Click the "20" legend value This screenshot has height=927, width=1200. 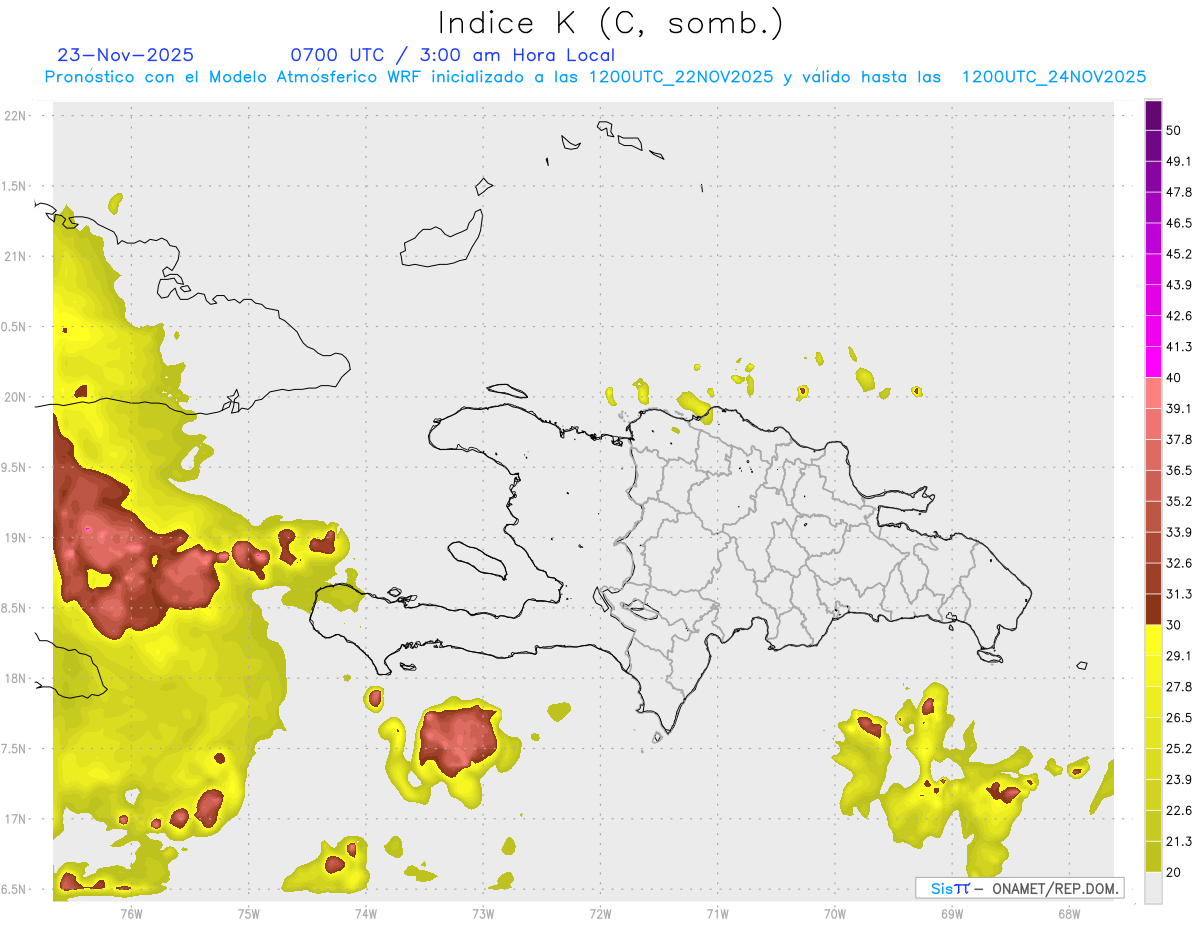point(1174,872)
